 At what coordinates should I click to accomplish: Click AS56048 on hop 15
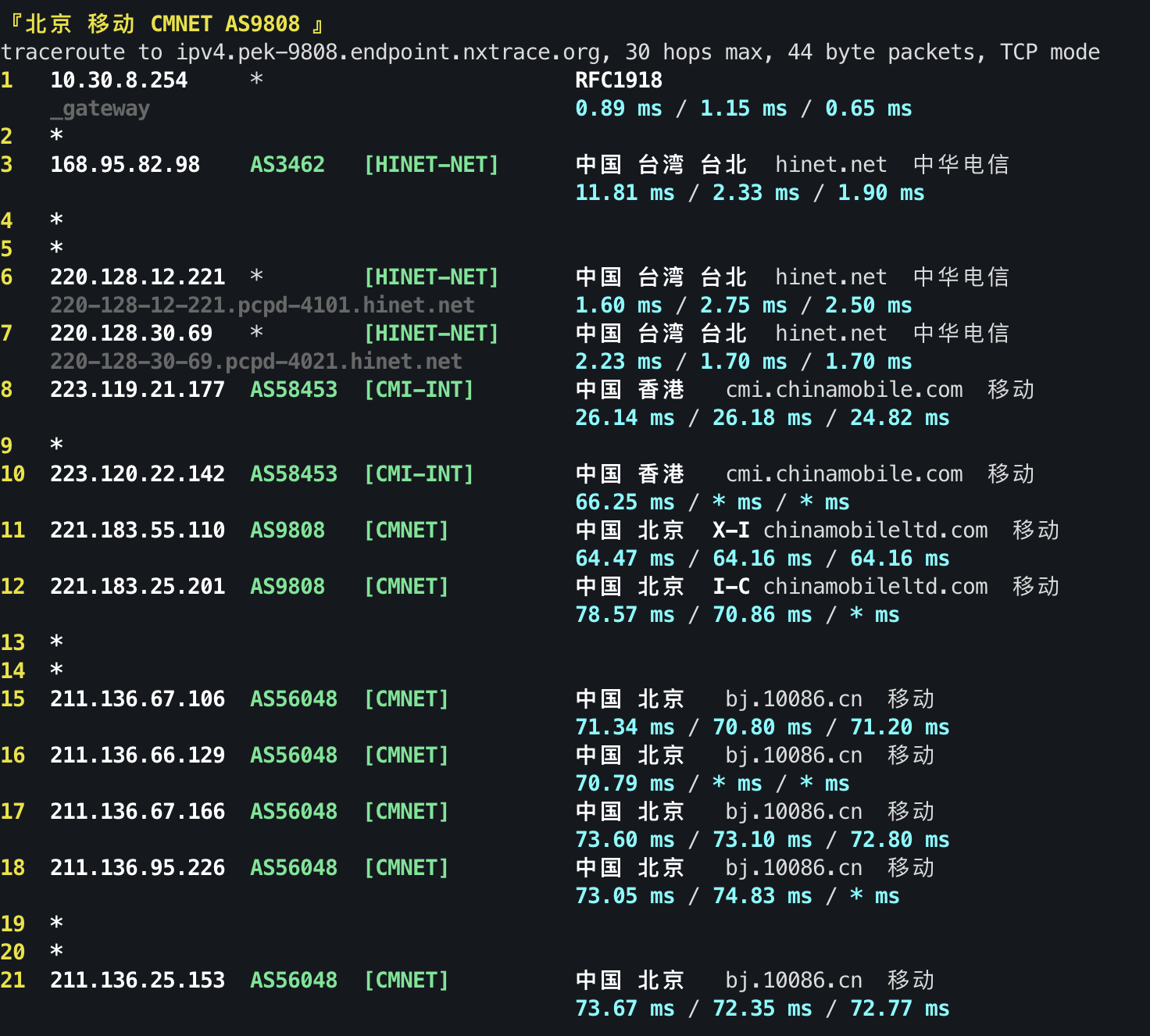click(294, 699)
